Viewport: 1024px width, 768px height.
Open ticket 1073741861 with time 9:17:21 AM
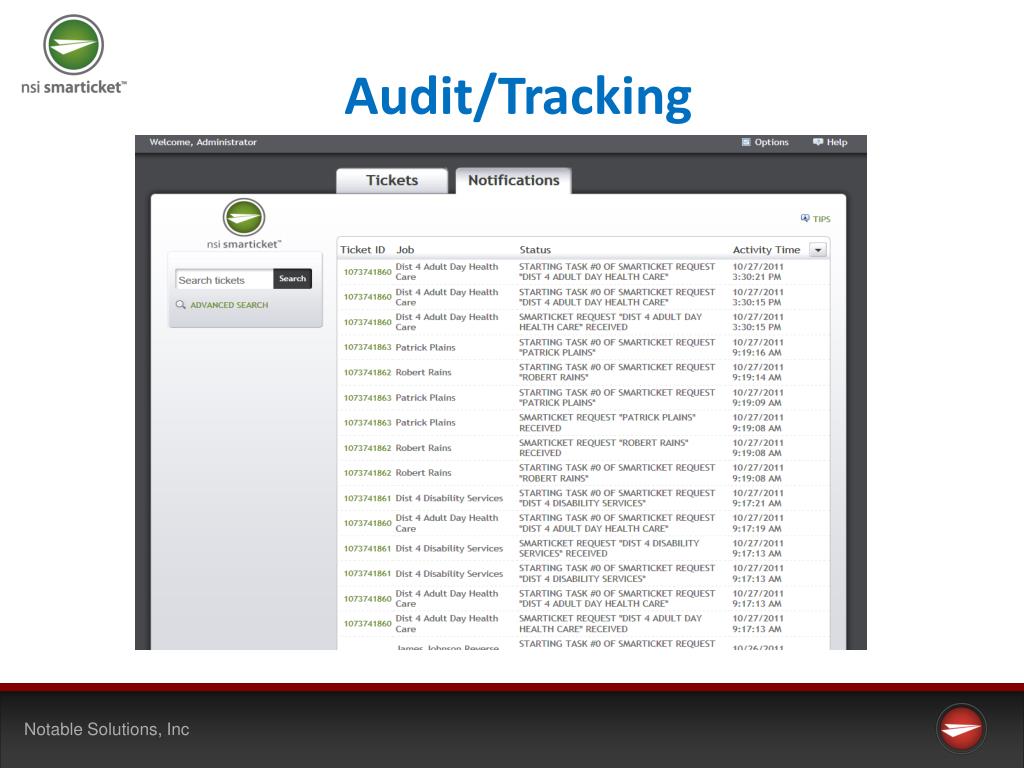coord(367,498)
